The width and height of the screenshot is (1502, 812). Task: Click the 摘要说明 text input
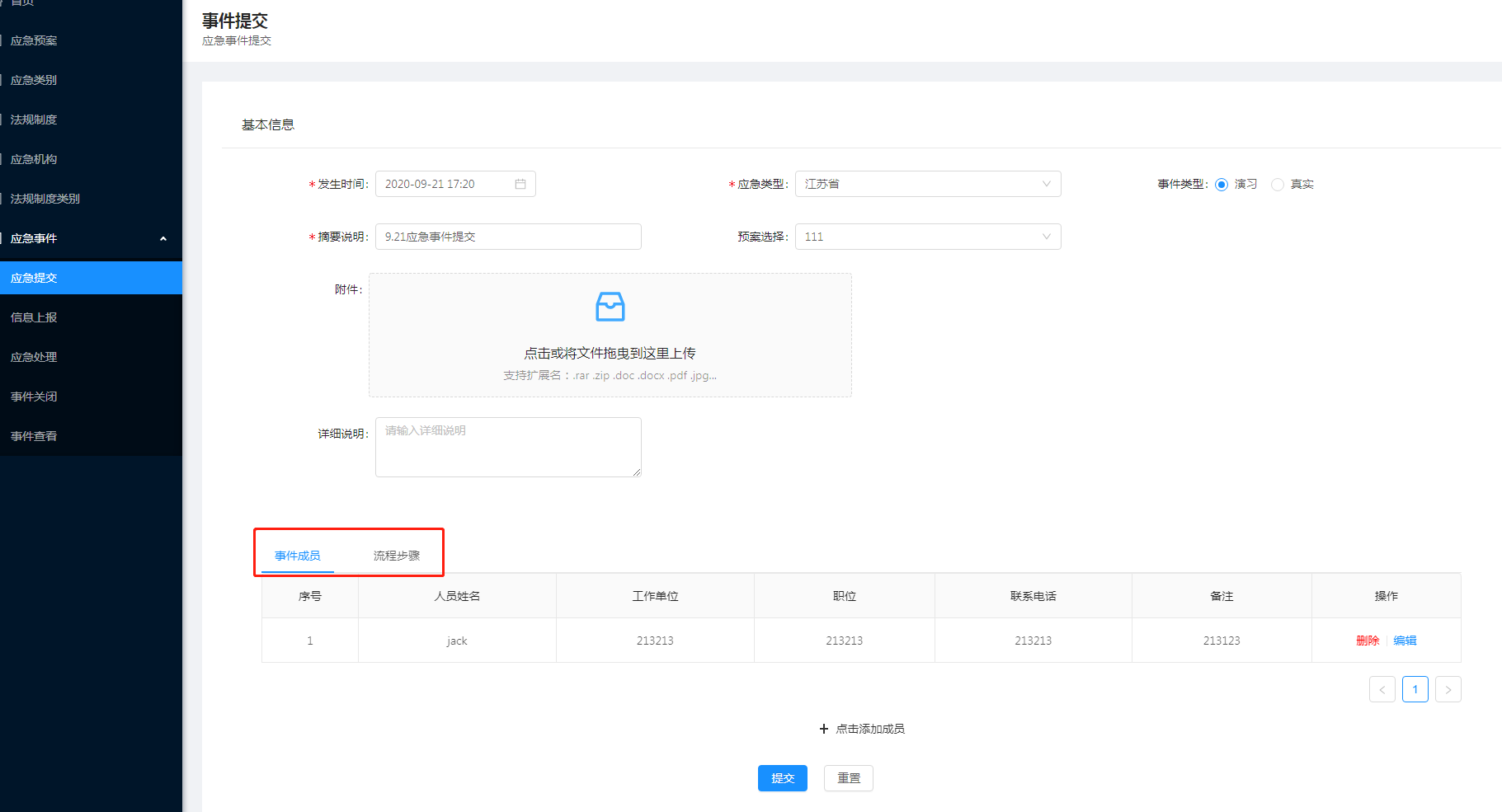pos(508,237)
